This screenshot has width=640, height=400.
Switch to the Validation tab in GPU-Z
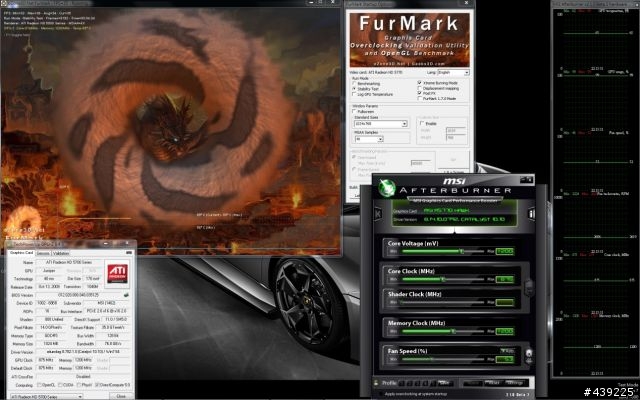(x=61, y=253)
